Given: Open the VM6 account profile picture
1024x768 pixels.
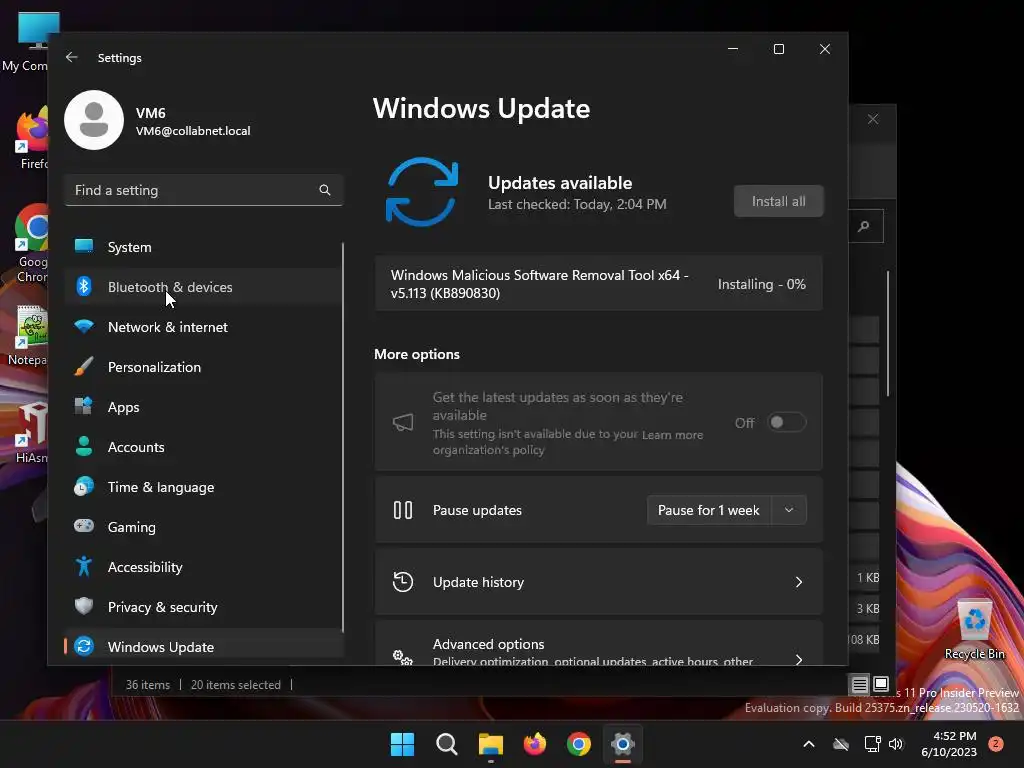Looking at the screenshot, I should click(94, 120).
